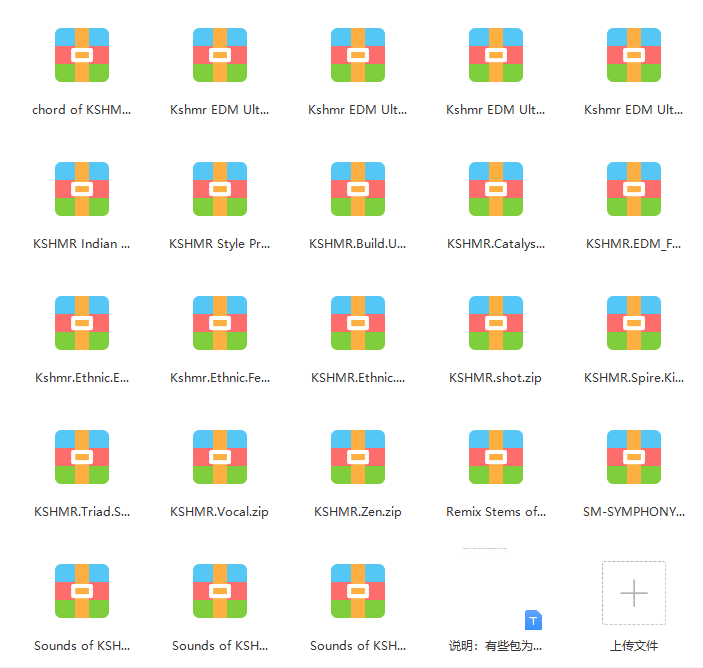
Task: Open the 'KSHMR Style Pr...' zip icon
Action: [220, 189]
